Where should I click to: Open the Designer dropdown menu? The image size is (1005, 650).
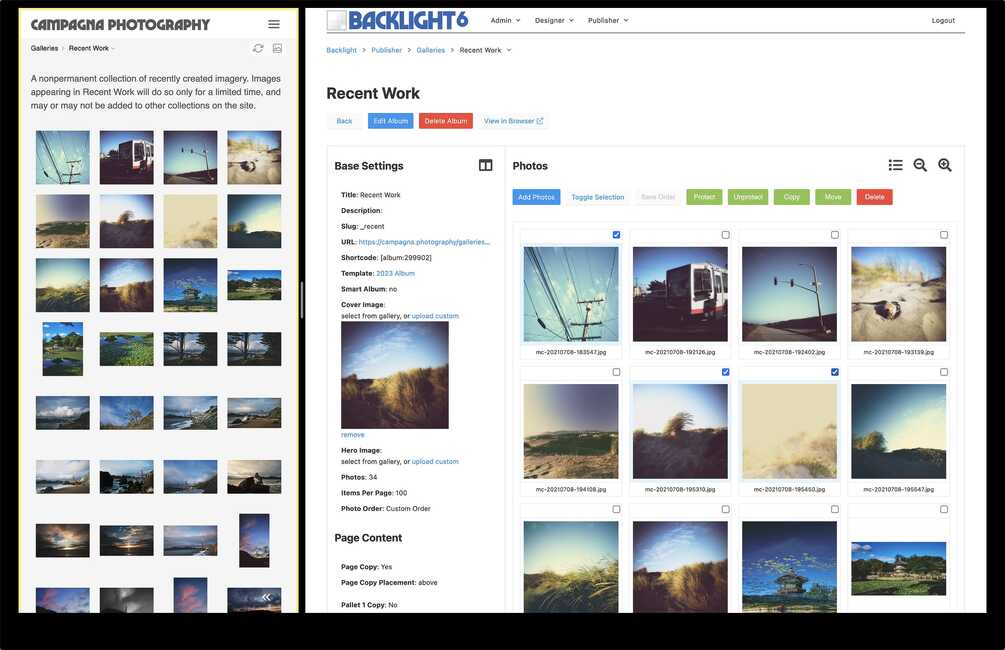(x=554, y=21)
